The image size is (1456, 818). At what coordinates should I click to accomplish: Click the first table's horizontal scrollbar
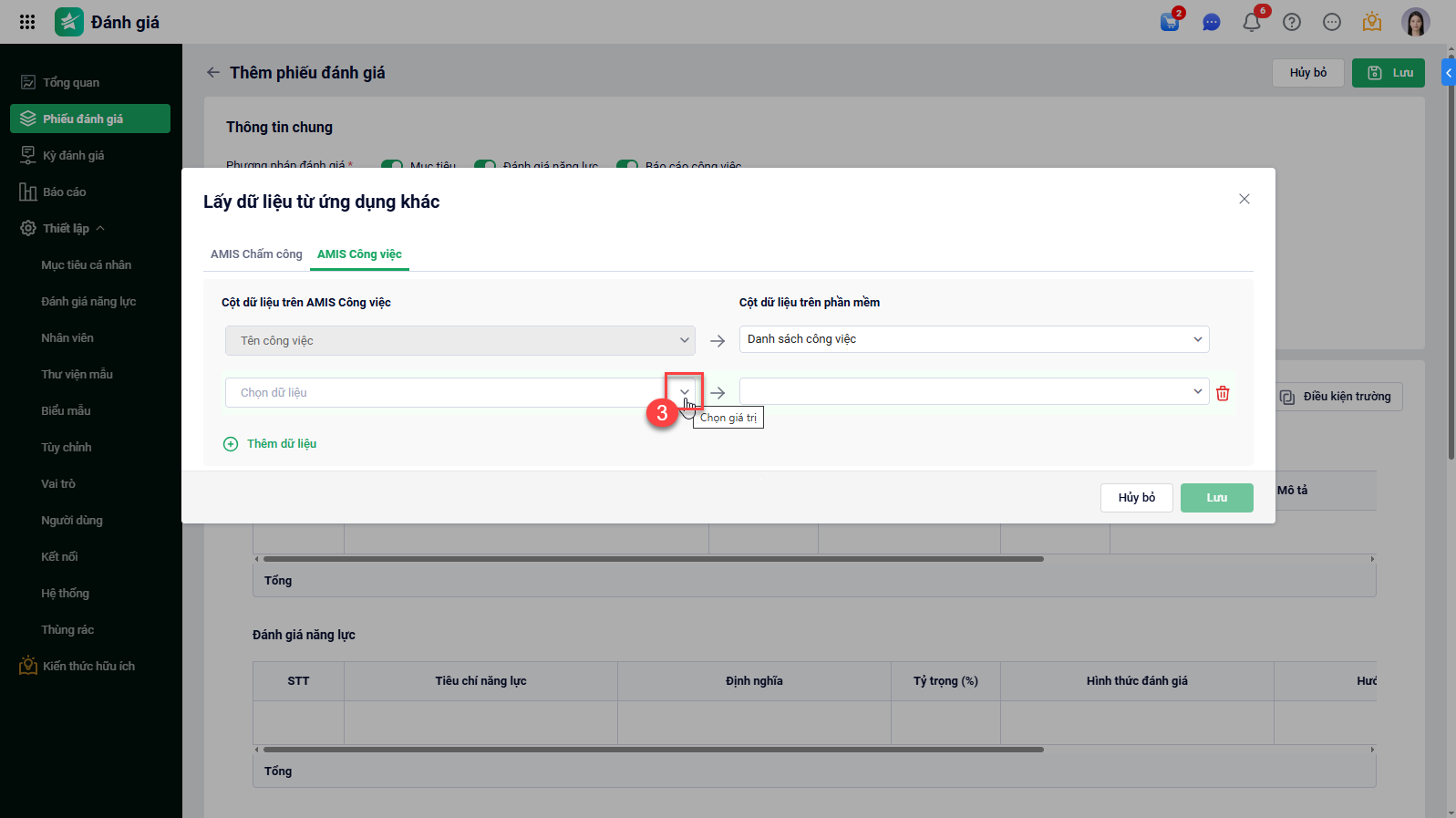pos(653,559)
